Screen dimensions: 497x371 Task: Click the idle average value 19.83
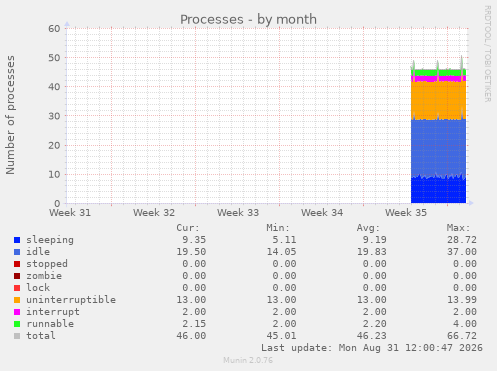(x=372, y=252)
